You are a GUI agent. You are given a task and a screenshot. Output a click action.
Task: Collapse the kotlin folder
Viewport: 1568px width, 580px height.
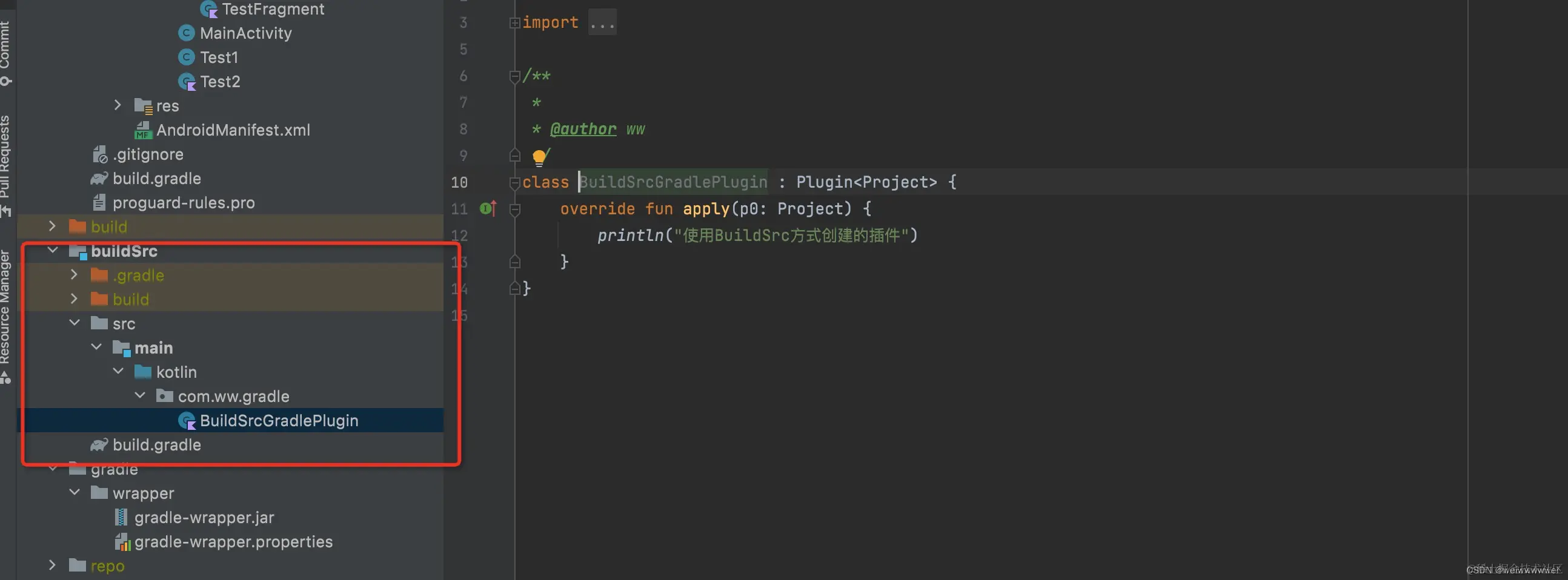tap(118, 371)
